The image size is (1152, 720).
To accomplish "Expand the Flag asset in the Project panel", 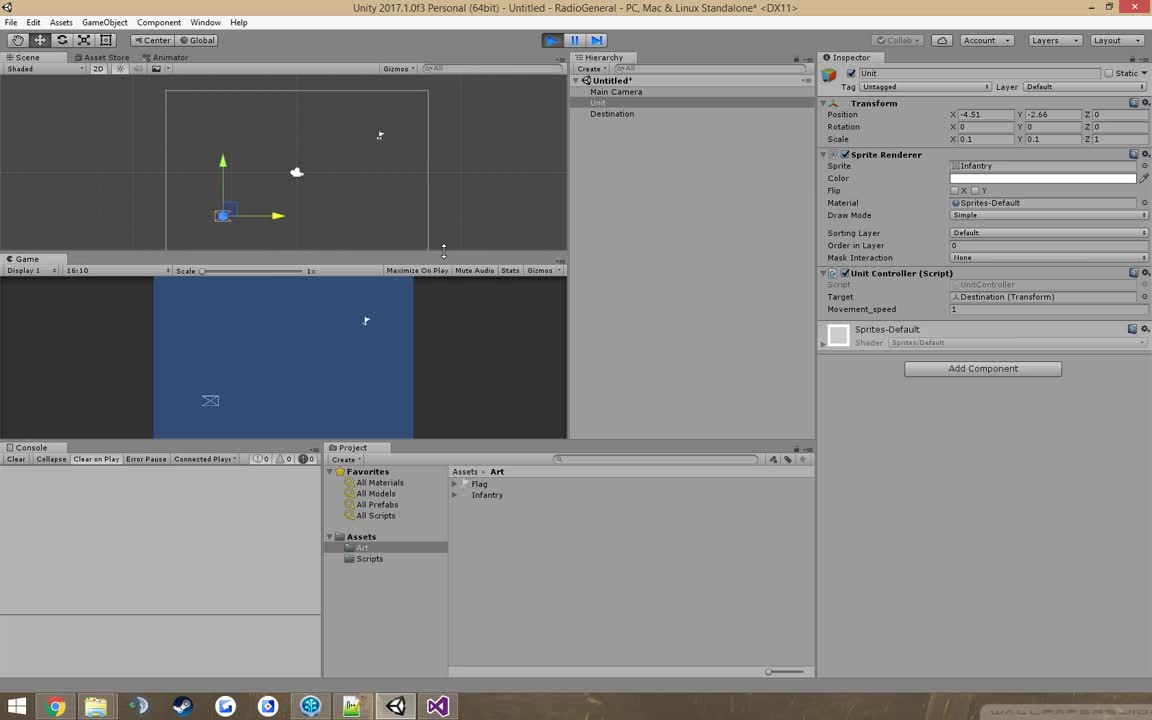I will [x=455, y=484].
